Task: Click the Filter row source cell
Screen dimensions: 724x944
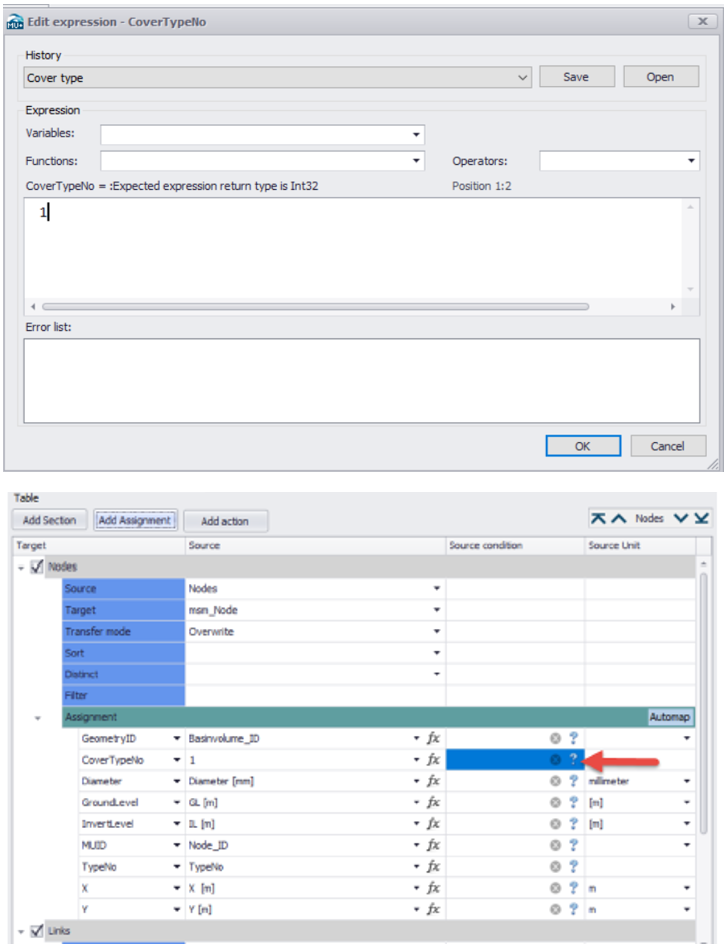Action: [x=315, y=695]
